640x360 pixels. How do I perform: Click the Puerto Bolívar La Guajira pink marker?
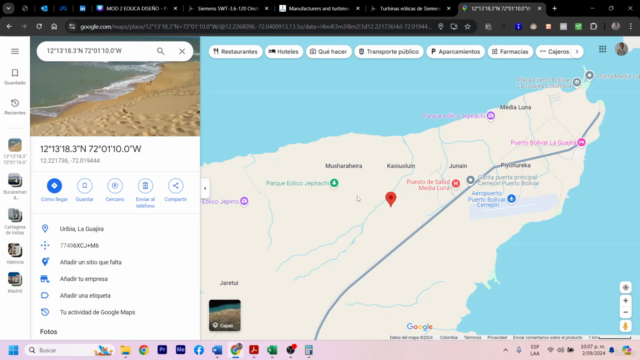pos(582,142)
